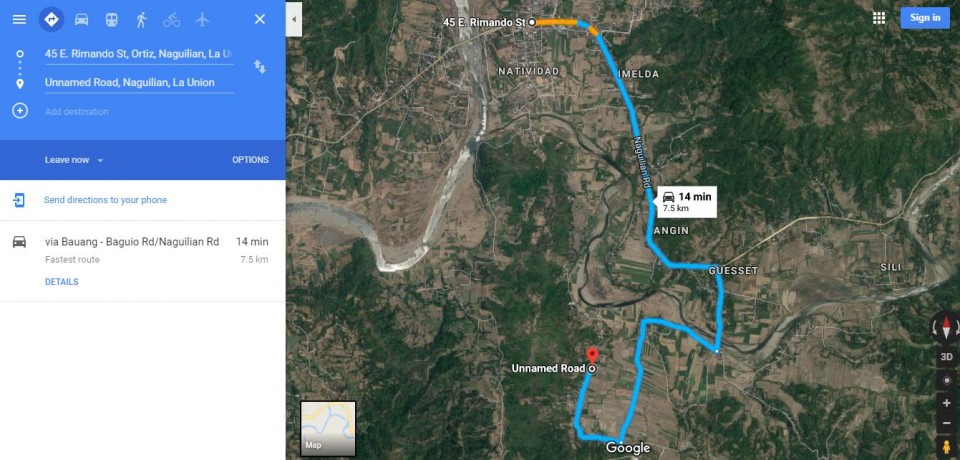Open the hamburger main menu

[20, 20]
